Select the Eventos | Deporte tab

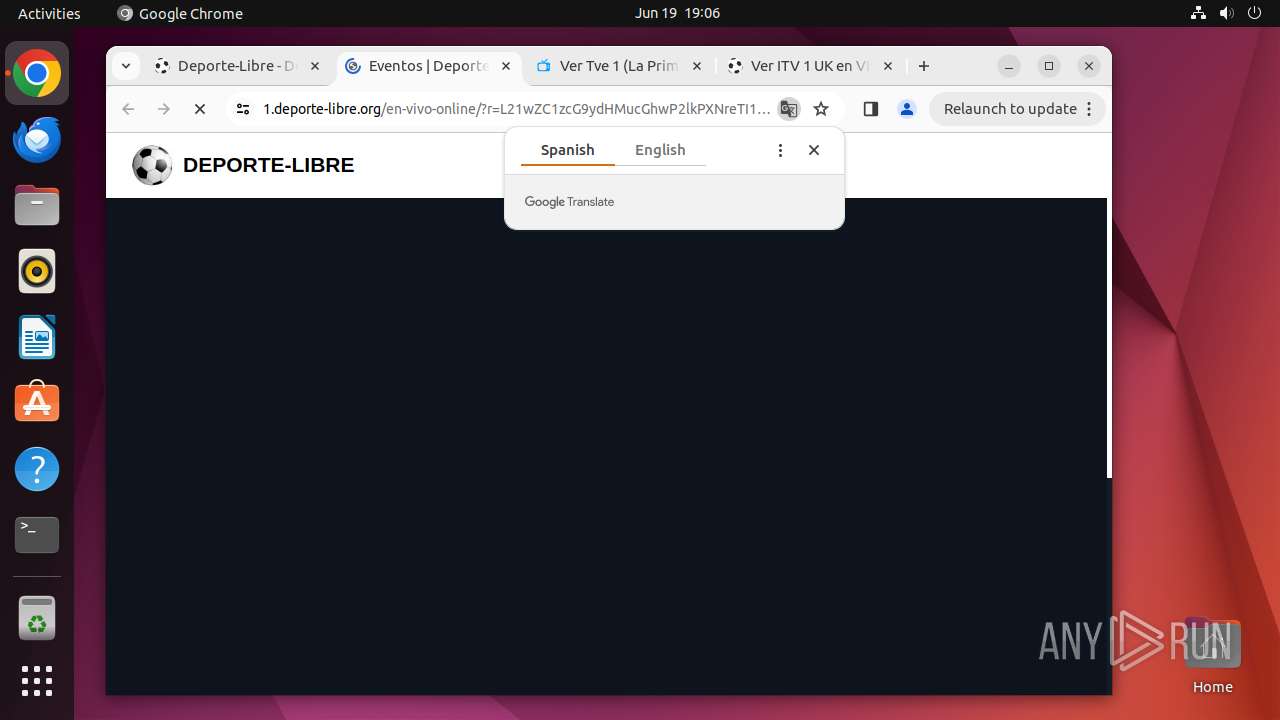click(x=428, y=66)
